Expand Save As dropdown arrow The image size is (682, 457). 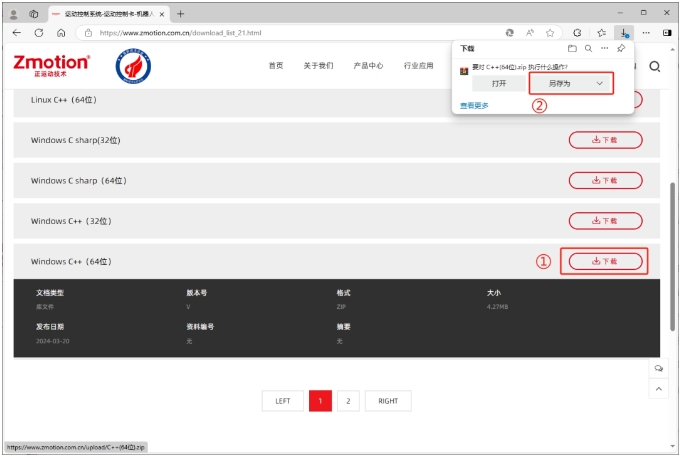[x=600, y=83]
